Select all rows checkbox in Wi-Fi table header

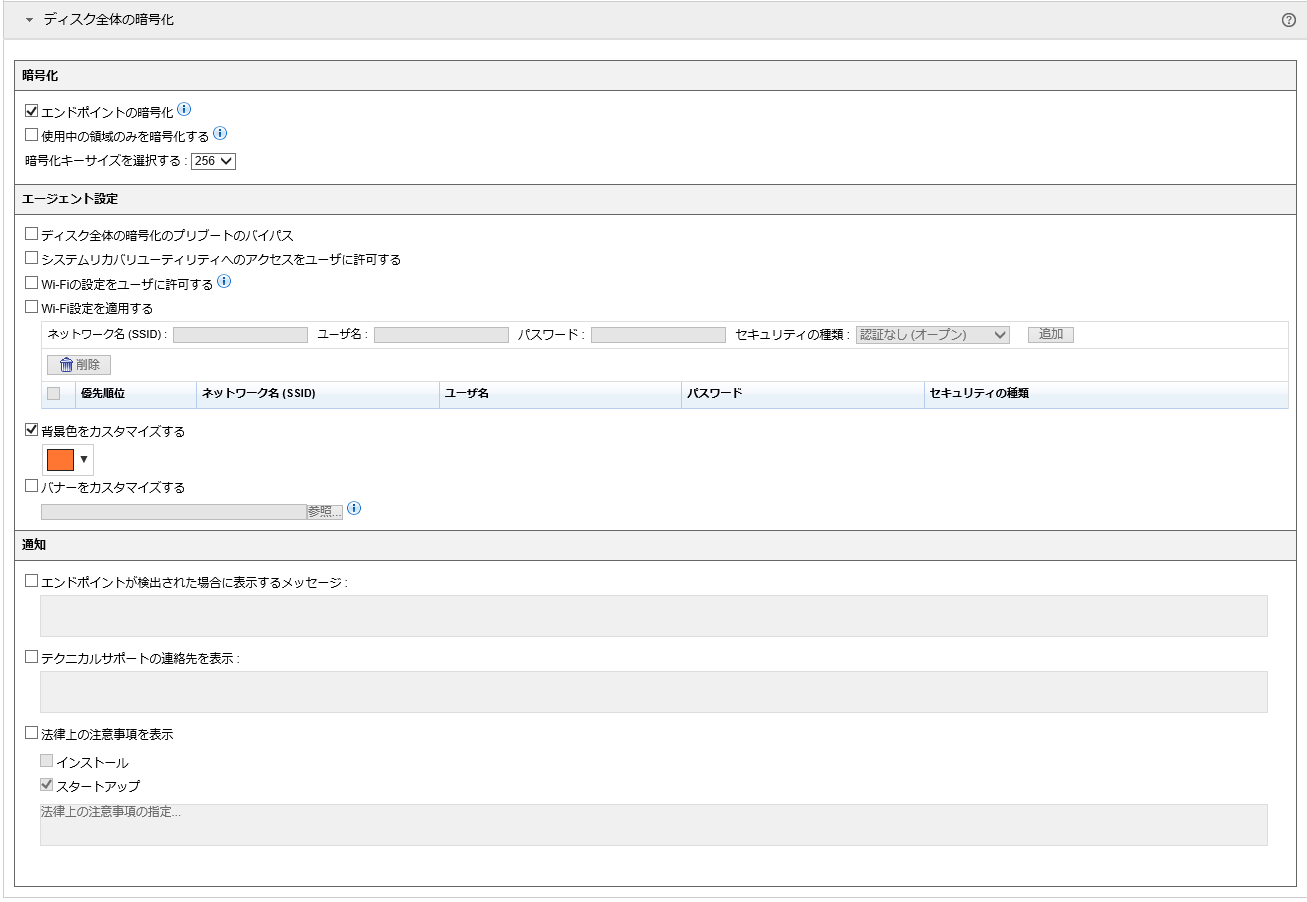click(54, 394)
